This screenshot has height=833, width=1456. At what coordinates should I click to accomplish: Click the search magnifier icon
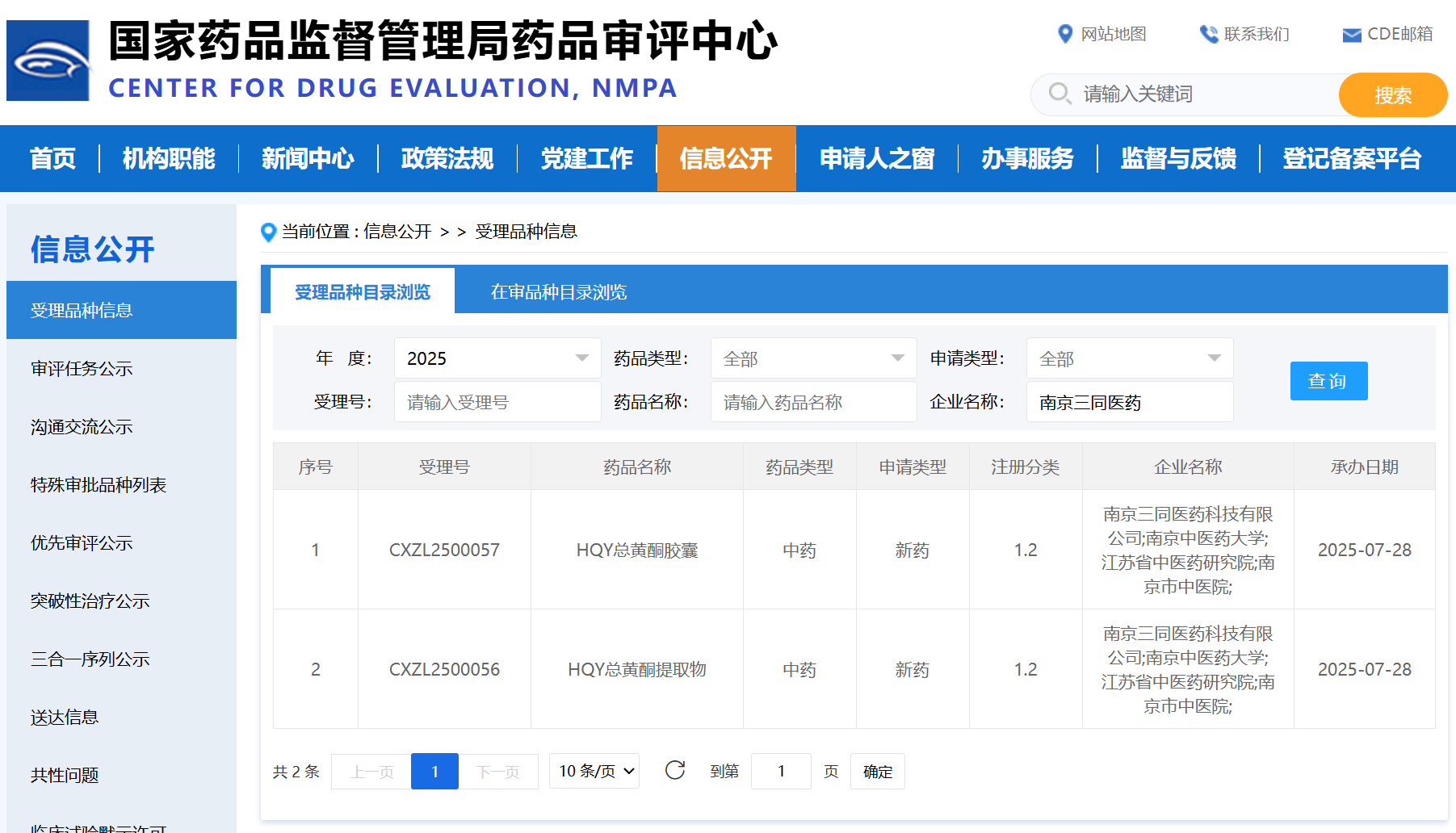(x=1059, y=94)
